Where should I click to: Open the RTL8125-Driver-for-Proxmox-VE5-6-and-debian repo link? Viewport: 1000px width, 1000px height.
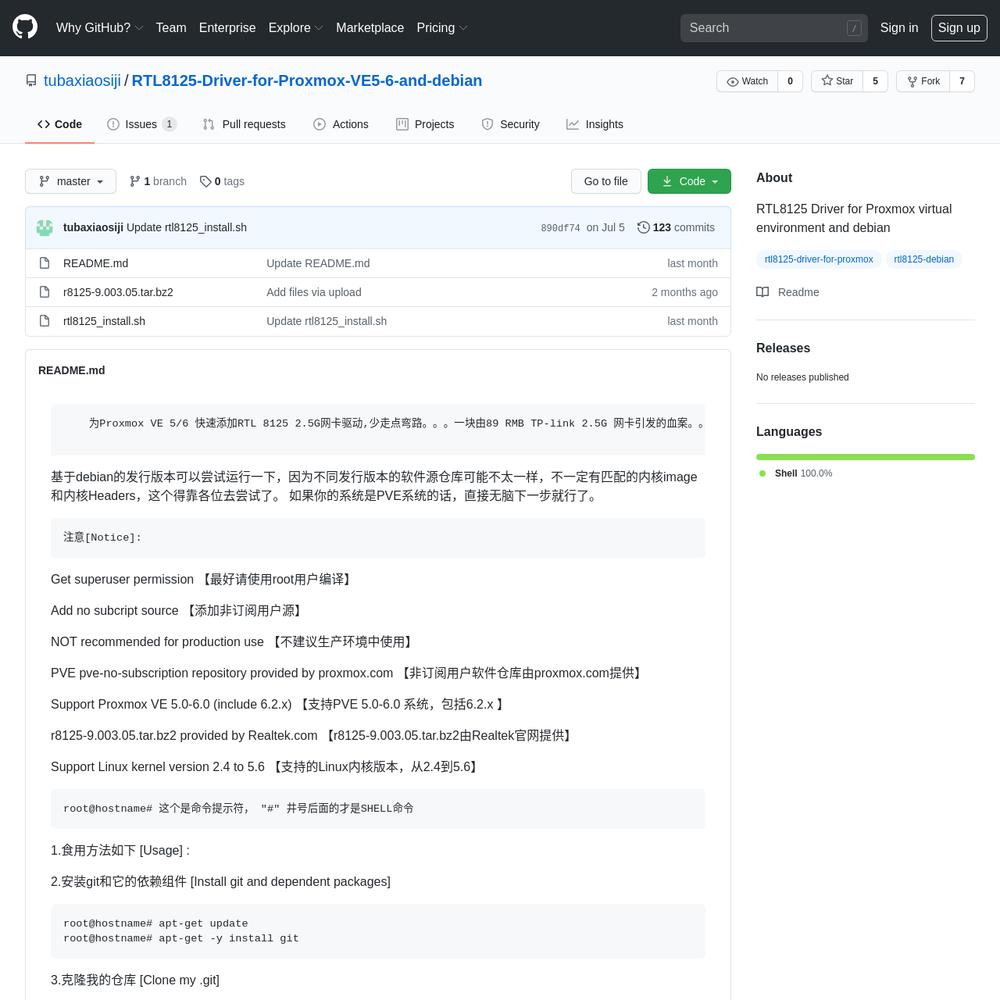pos(307,80)
